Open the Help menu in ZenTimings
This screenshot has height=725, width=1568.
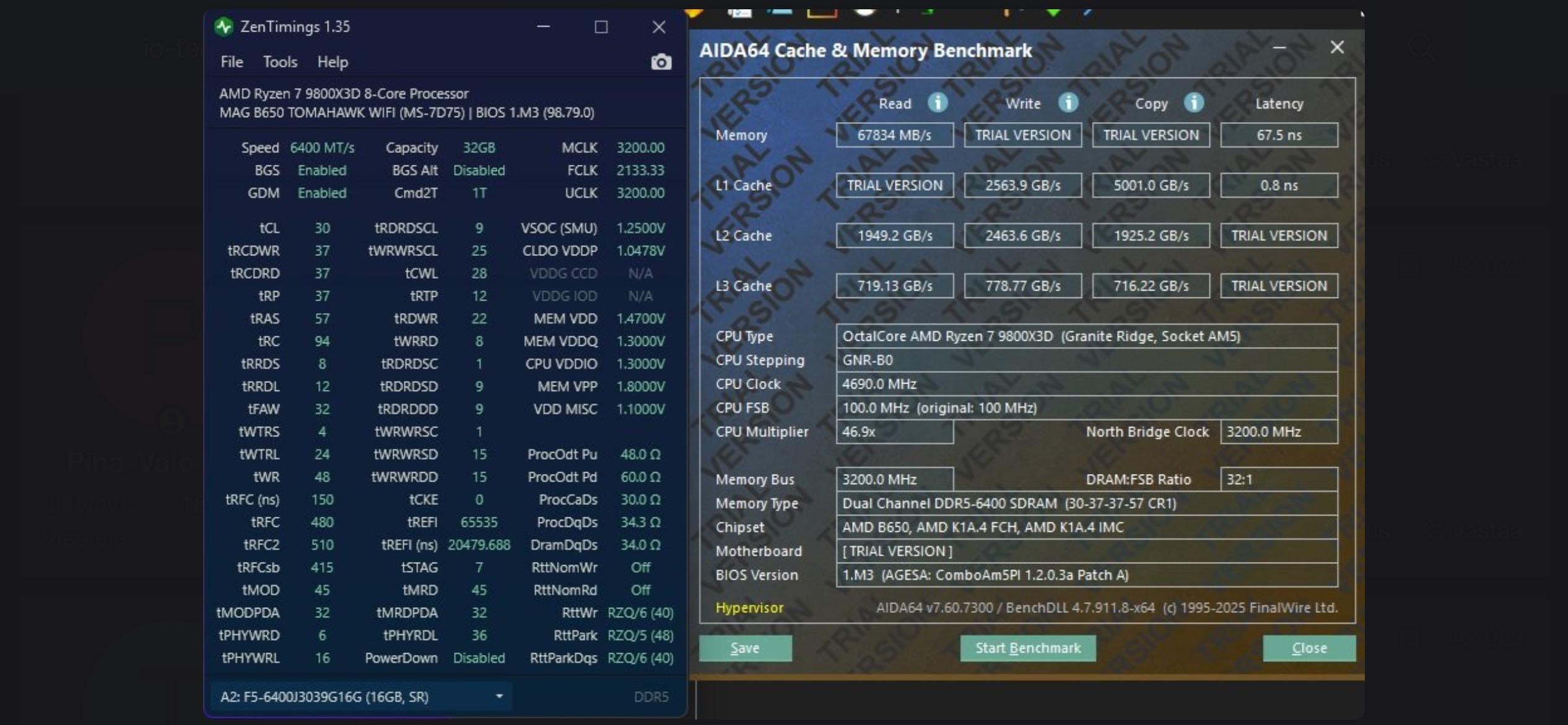[x=333, y=62]
